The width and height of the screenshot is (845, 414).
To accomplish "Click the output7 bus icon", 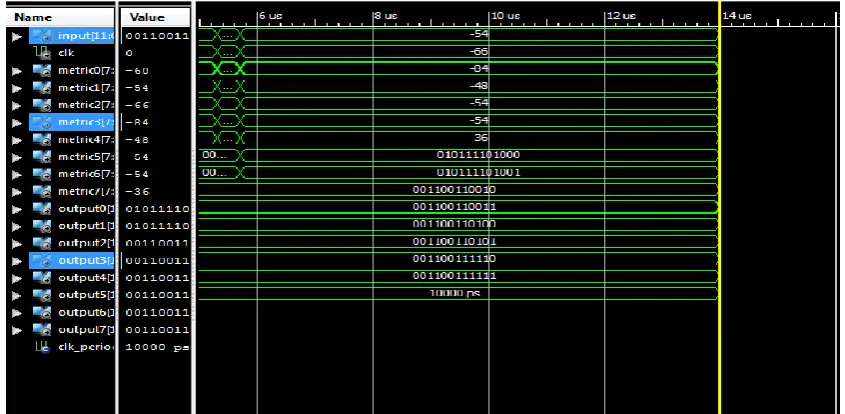I will tap(41, 330).
